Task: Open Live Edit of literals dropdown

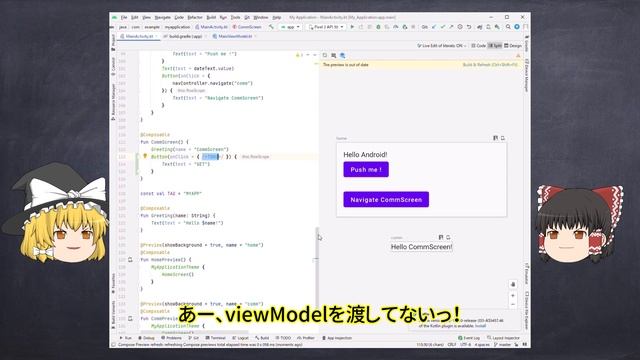Action: [441, 46]
